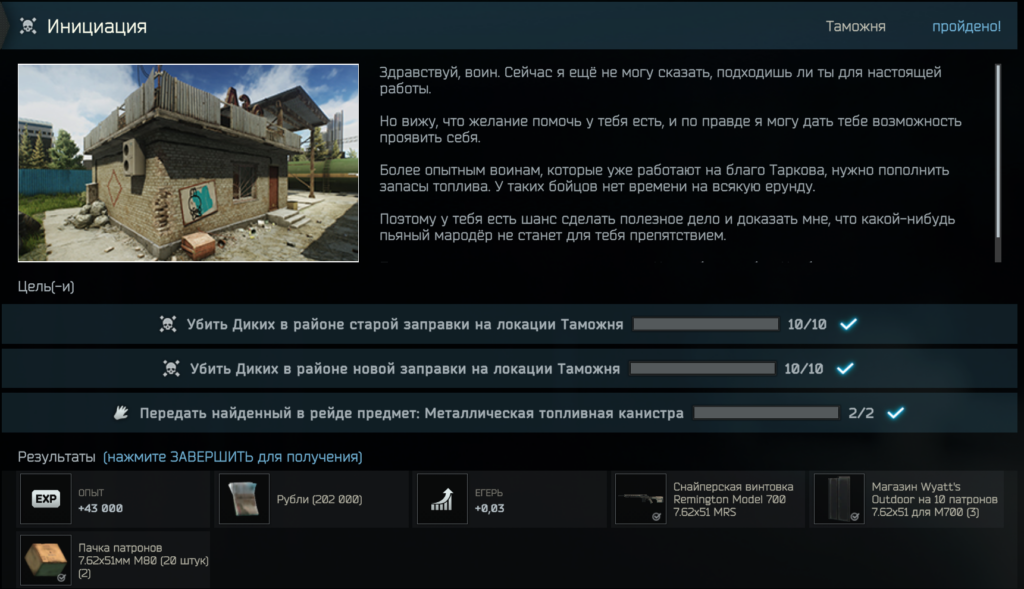1024x589 pixels.
Task: Inspect the 7.62x51 M80 ammo pack icon
Action: [45, 560]
